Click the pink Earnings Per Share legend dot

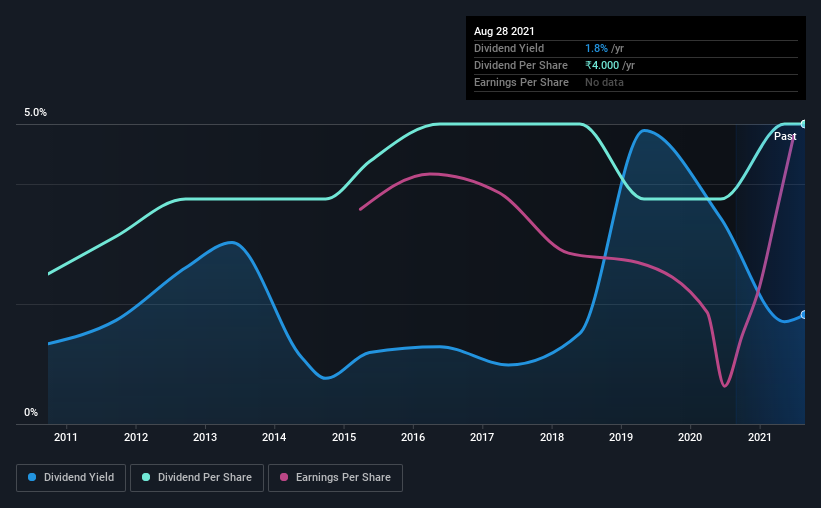pyautogui.click(x=284, y=477)
